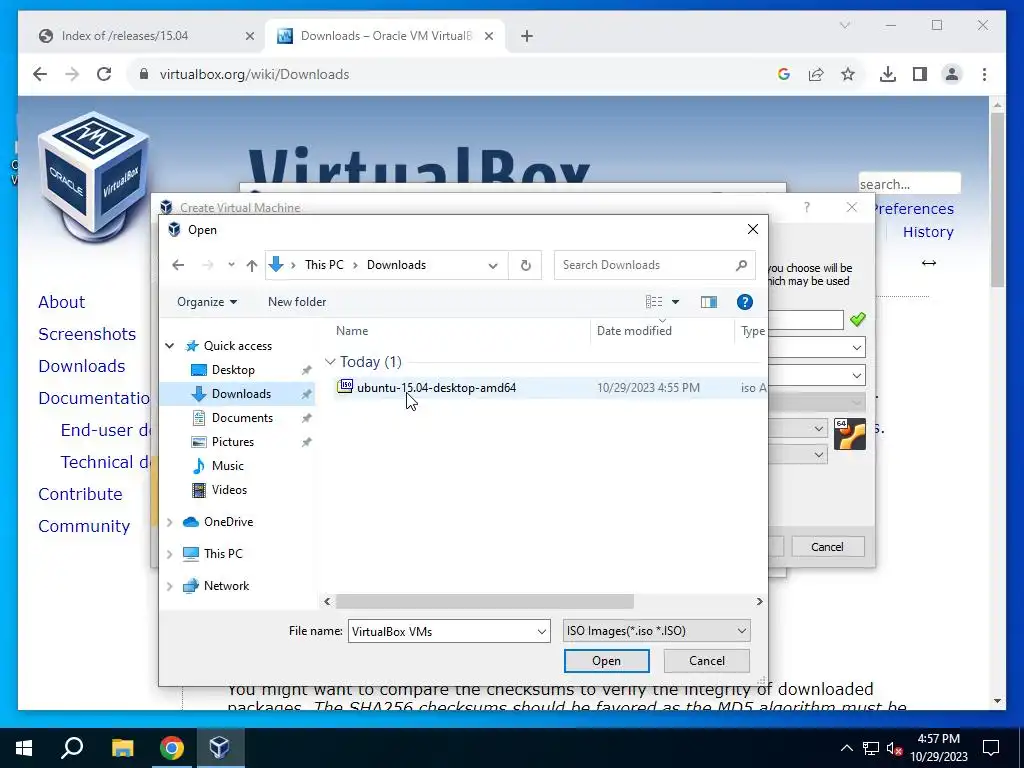Go back in Open dialog navigation
The height and width of the screenshot is (768, 1024).
tap(178, 265)
